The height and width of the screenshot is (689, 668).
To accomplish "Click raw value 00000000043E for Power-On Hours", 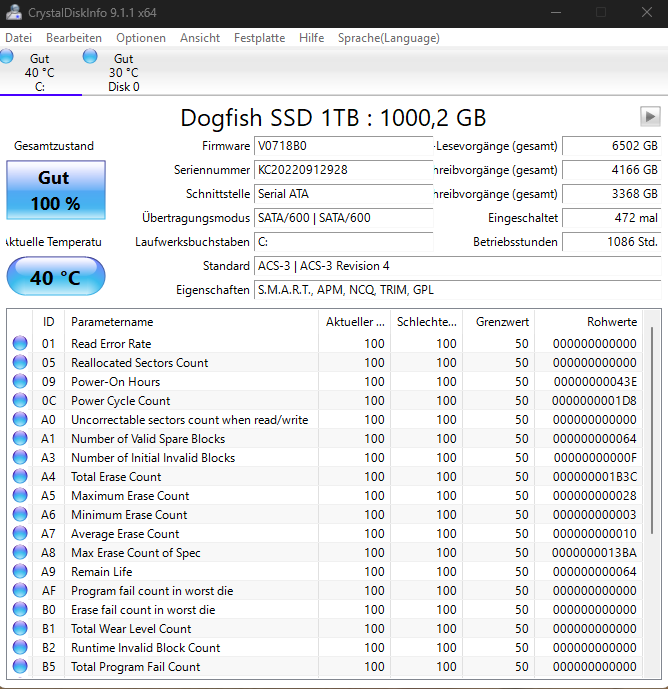I will [595, 381].
